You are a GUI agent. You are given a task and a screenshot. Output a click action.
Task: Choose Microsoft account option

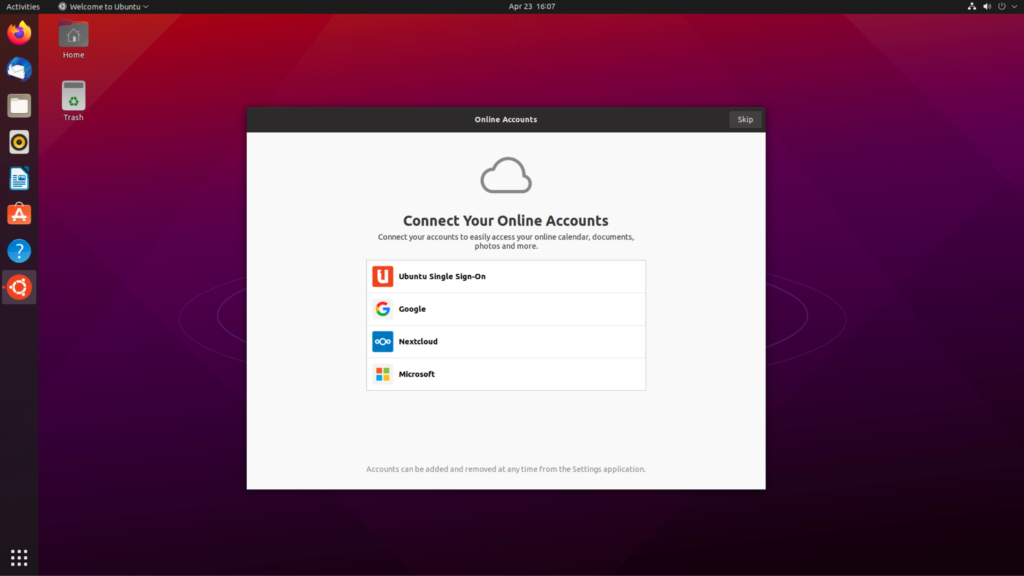tap(506, 374)
